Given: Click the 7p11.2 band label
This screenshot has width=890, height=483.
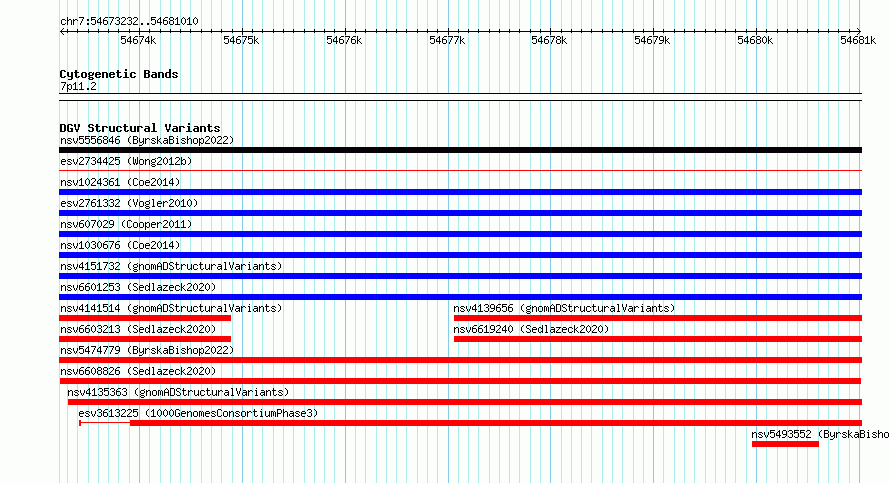Looking at the screenshot, I should 78,87.
